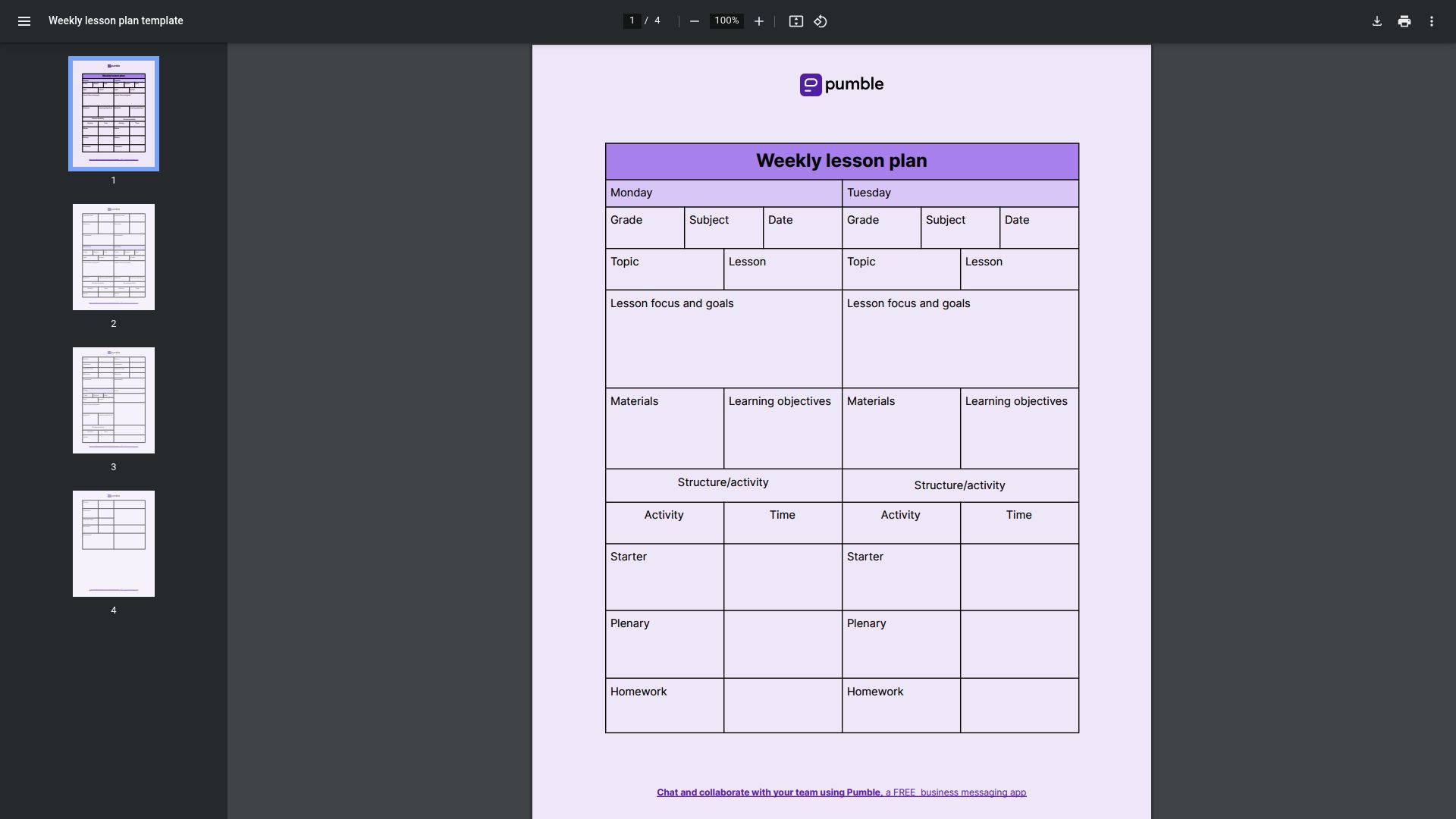Click Monday's Time column header

tap(783, 522)
